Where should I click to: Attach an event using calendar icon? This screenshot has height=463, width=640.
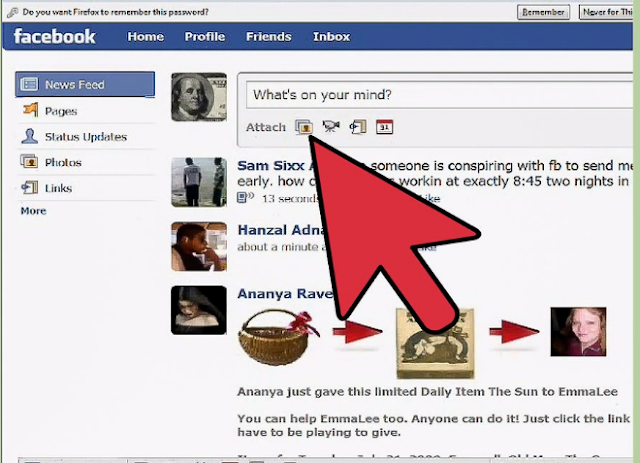coord(384,127)
